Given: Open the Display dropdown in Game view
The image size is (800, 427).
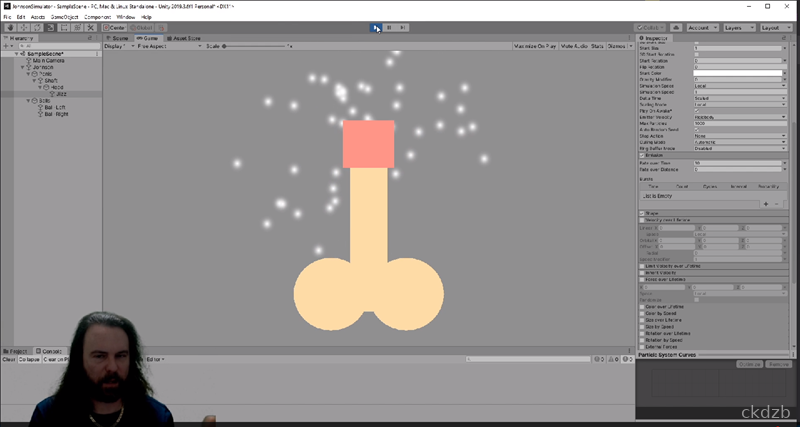Looking at the screenshot, I should [119, 46].
